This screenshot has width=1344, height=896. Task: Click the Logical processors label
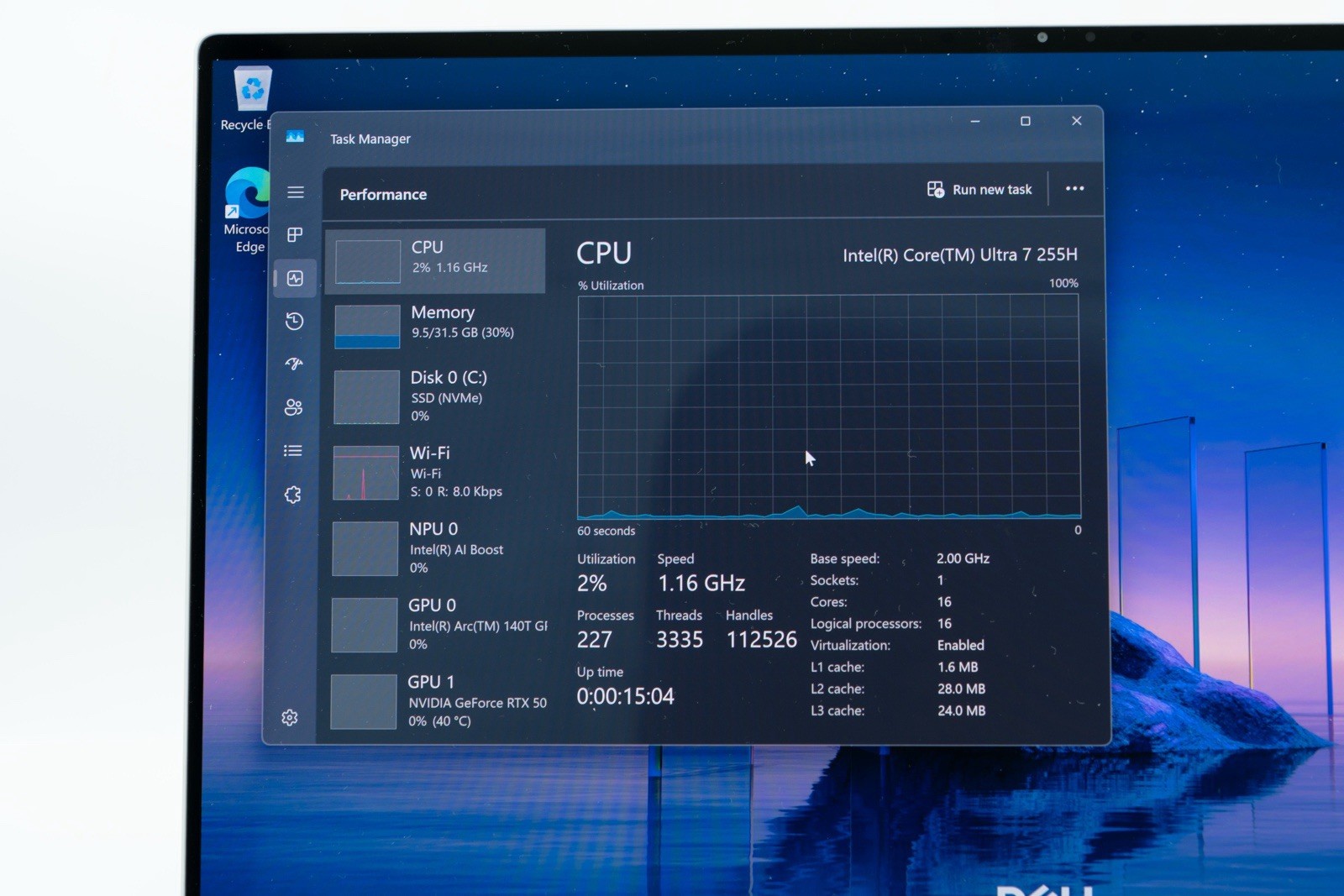[865, 624]
